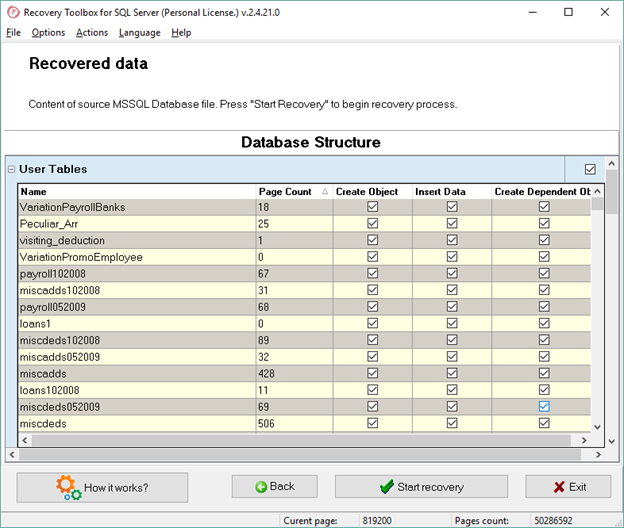Click the Insert Data column header

click(x=452, y=192)
